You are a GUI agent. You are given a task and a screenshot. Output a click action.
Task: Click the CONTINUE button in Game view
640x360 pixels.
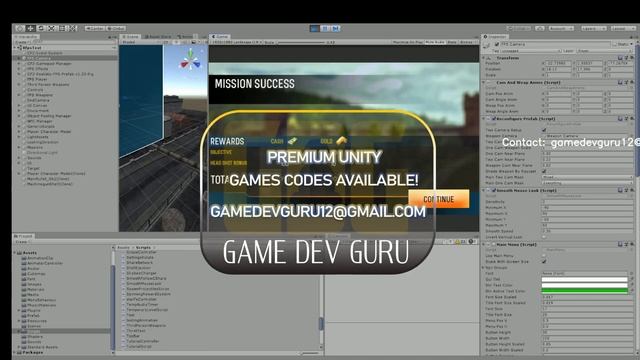(x=439, y=199)
